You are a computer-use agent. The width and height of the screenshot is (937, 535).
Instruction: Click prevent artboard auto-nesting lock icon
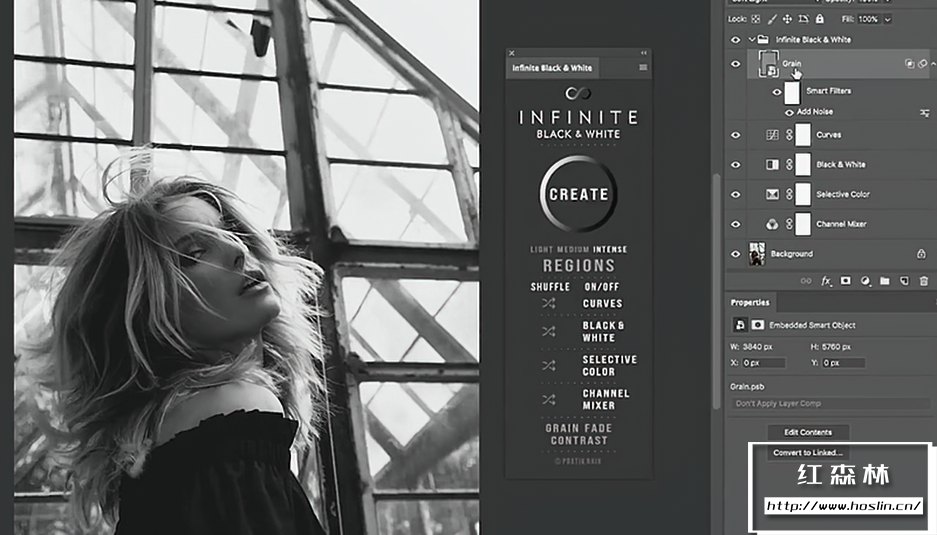tap(804, 19)
